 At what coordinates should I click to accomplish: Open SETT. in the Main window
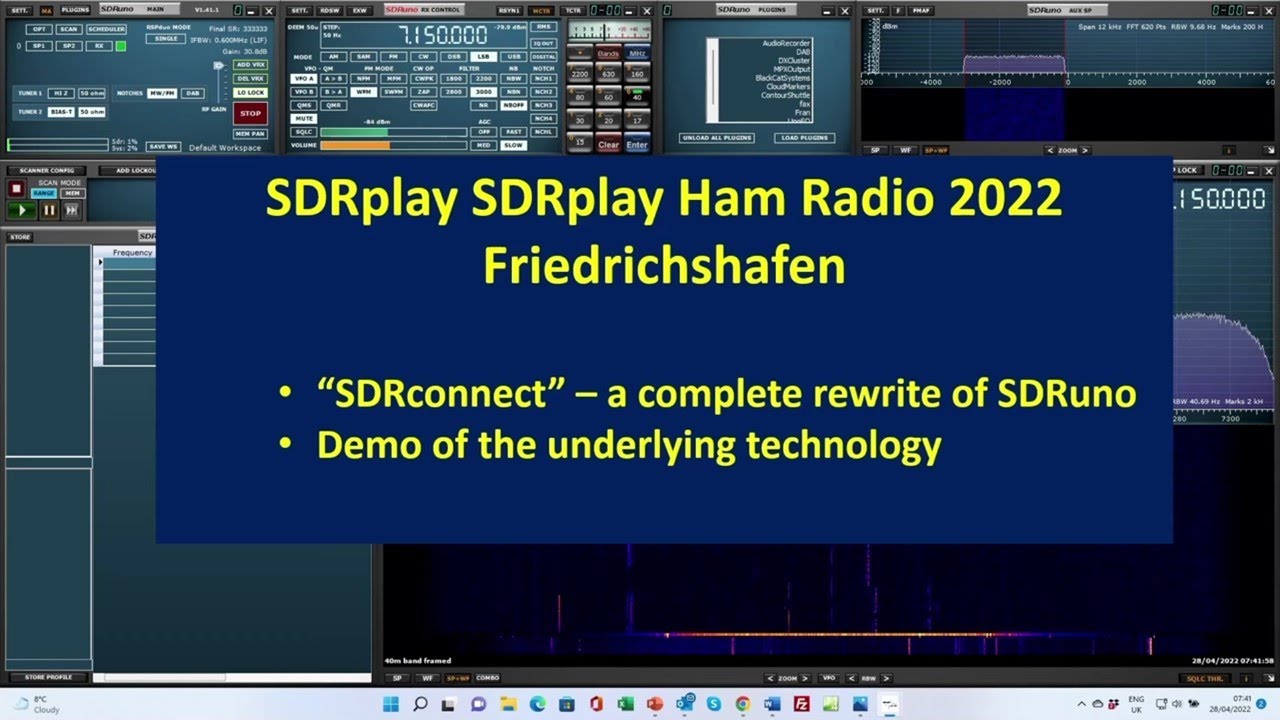click(18, 10)
